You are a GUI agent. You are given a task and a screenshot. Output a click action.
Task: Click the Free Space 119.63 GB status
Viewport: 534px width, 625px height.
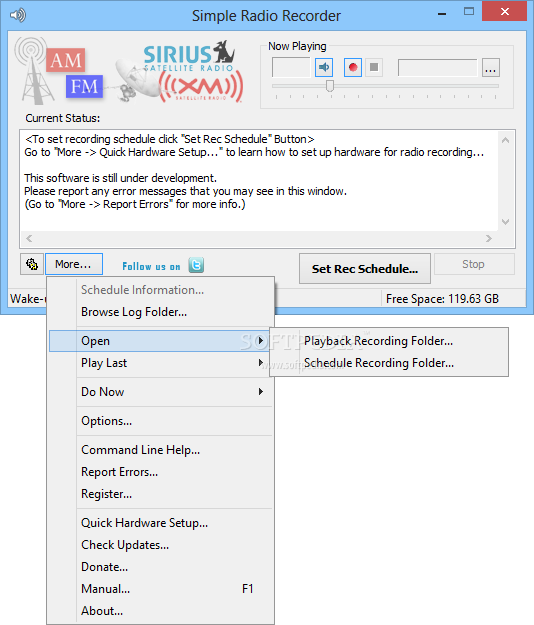(442, 299)
